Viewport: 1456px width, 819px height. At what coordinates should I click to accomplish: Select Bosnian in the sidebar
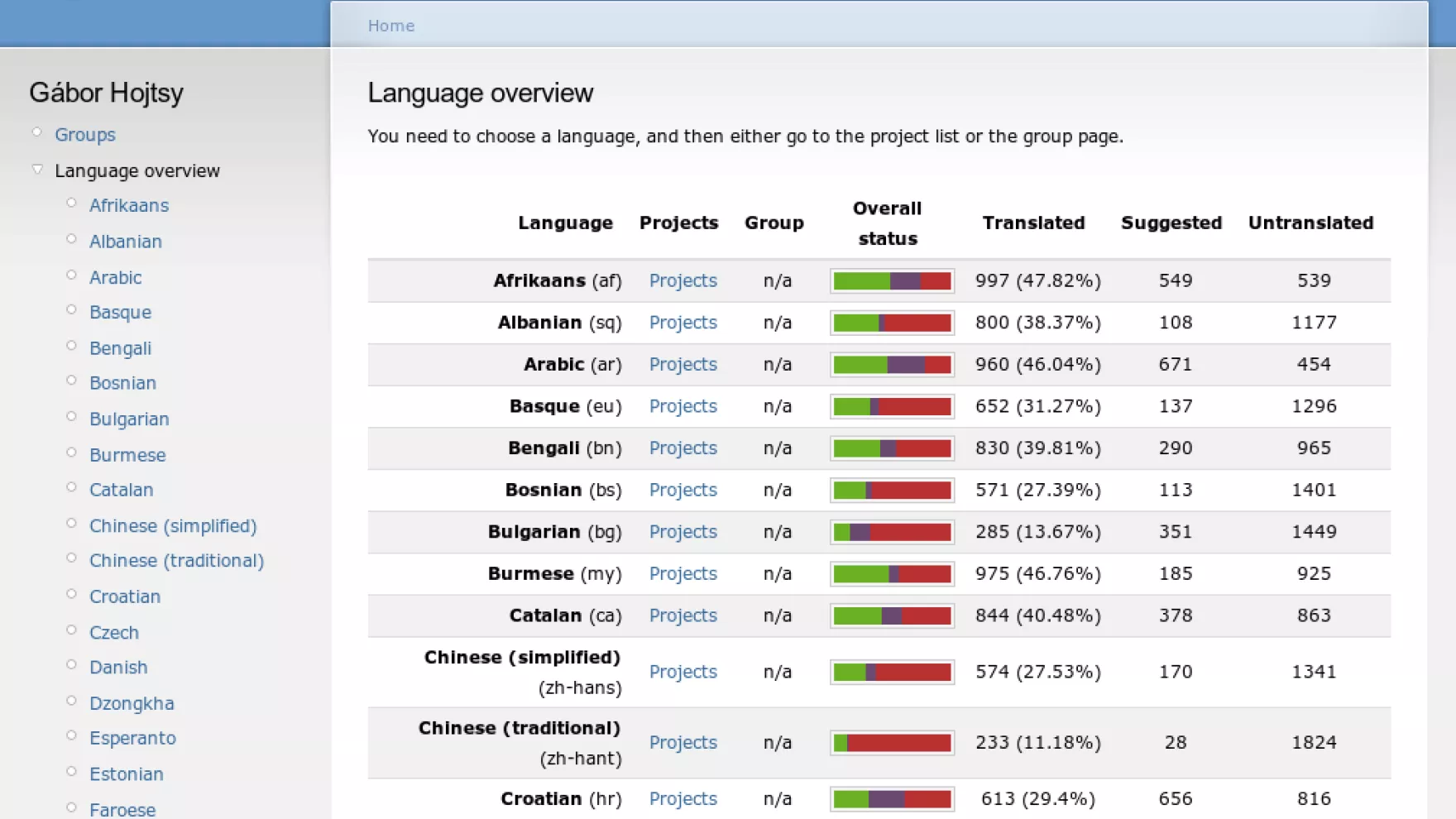[123, 383]
